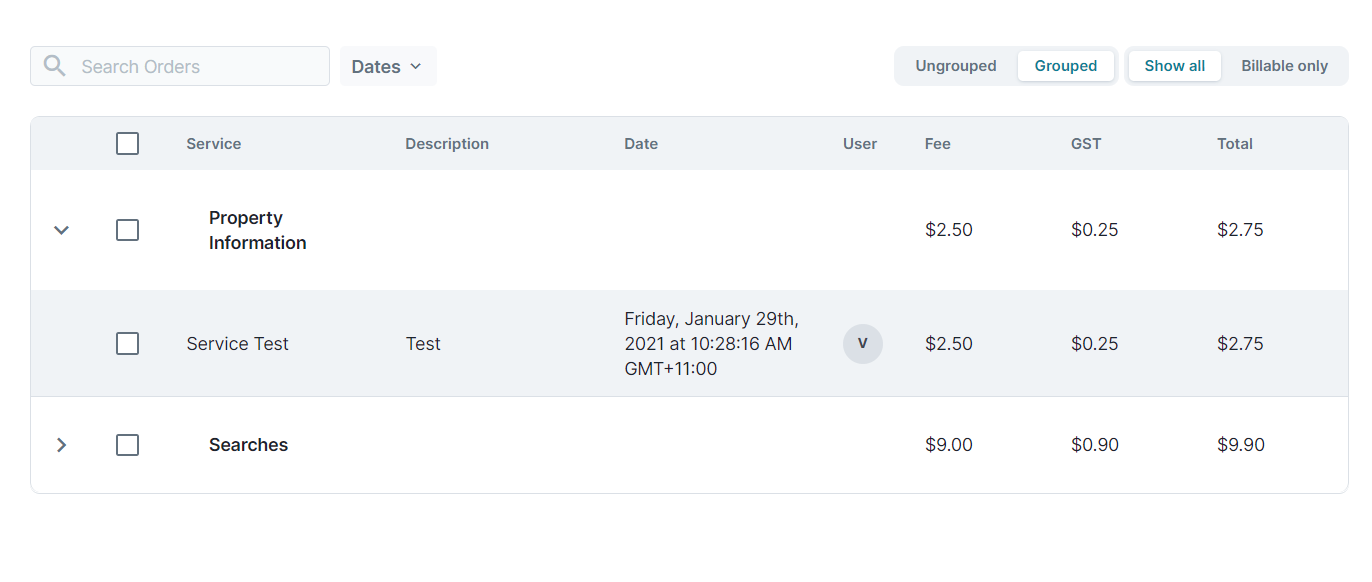This screenshot has width=1372, height=582.
Task: Sort by the Service column header
Action: [x=214, y=144]
